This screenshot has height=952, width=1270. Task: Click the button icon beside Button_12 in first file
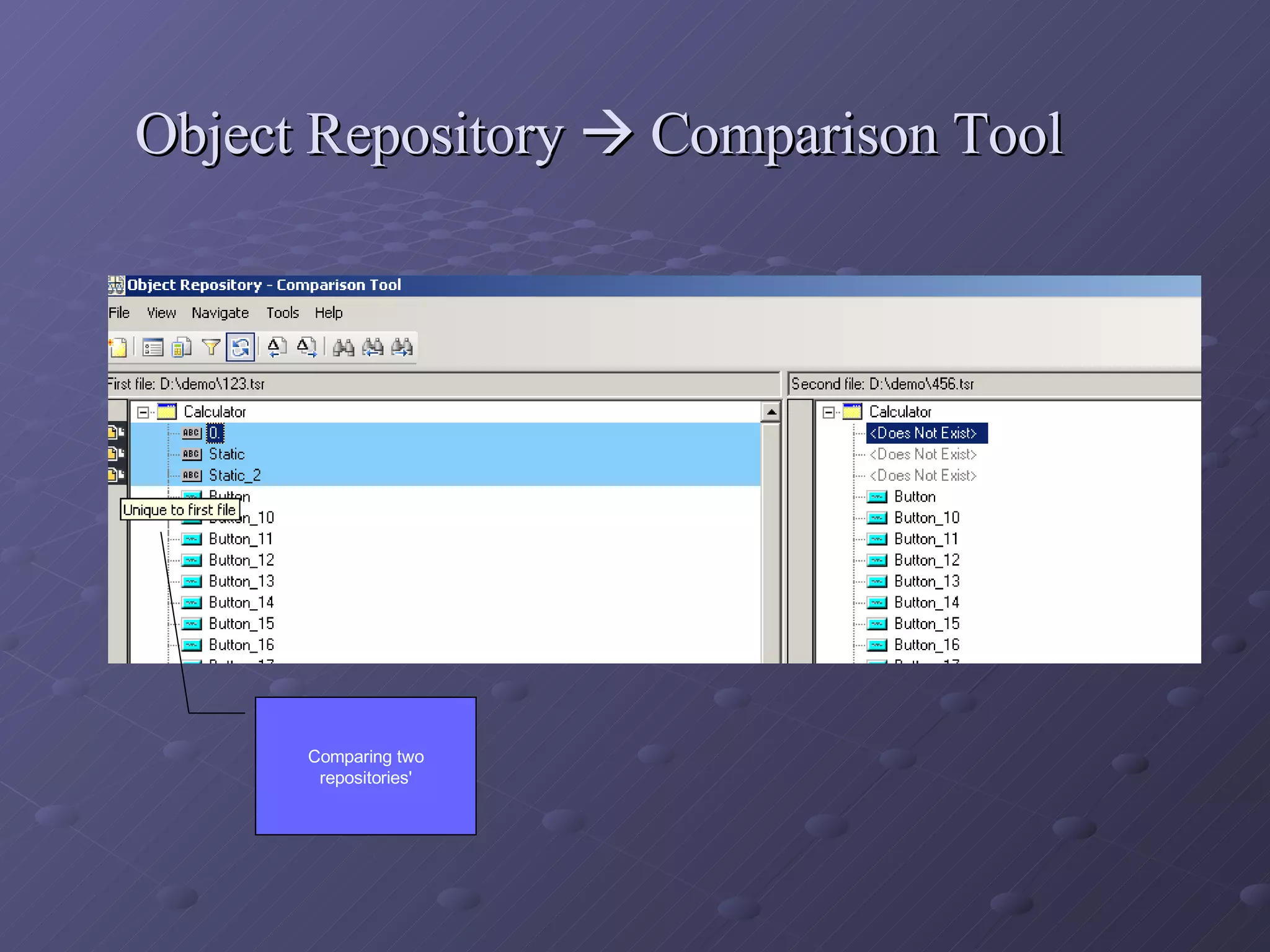(x=192, y=560)
